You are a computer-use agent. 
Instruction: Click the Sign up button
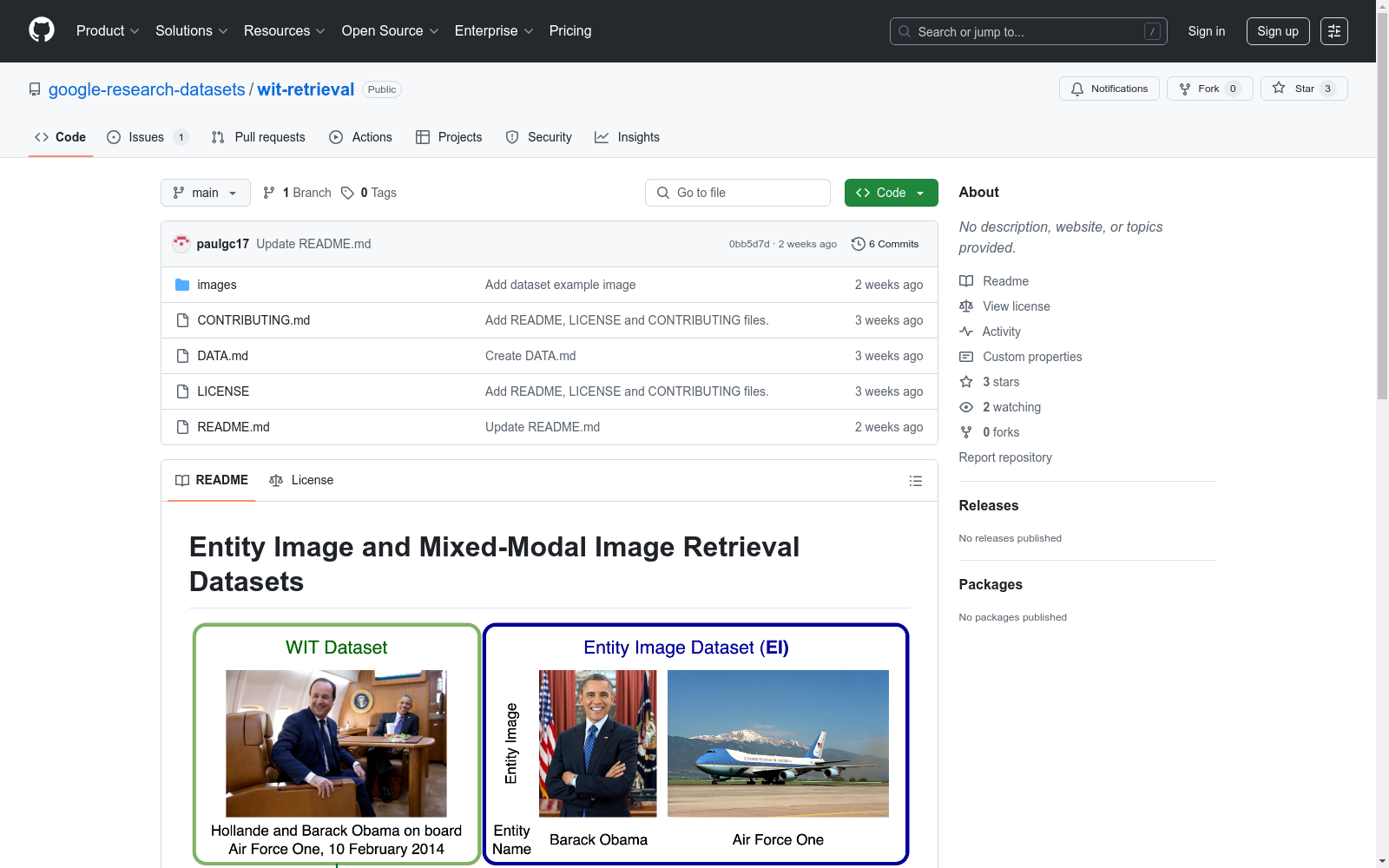pyautogui.click(x=1278, y=31)
